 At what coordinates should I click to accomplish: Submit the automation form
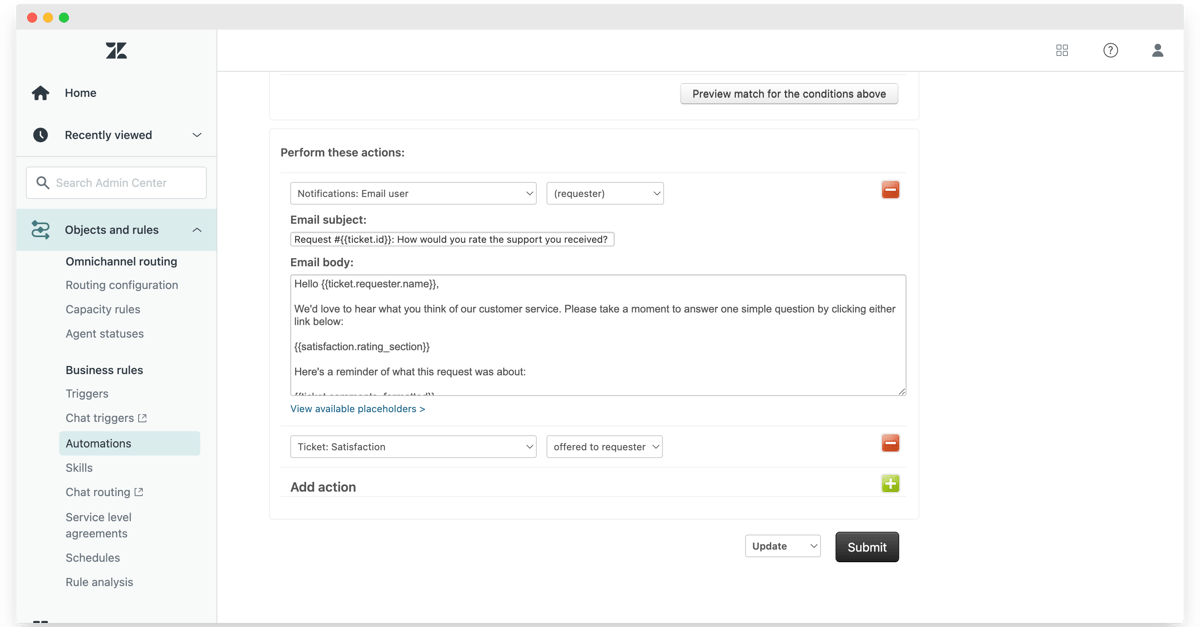click(867, 547)
